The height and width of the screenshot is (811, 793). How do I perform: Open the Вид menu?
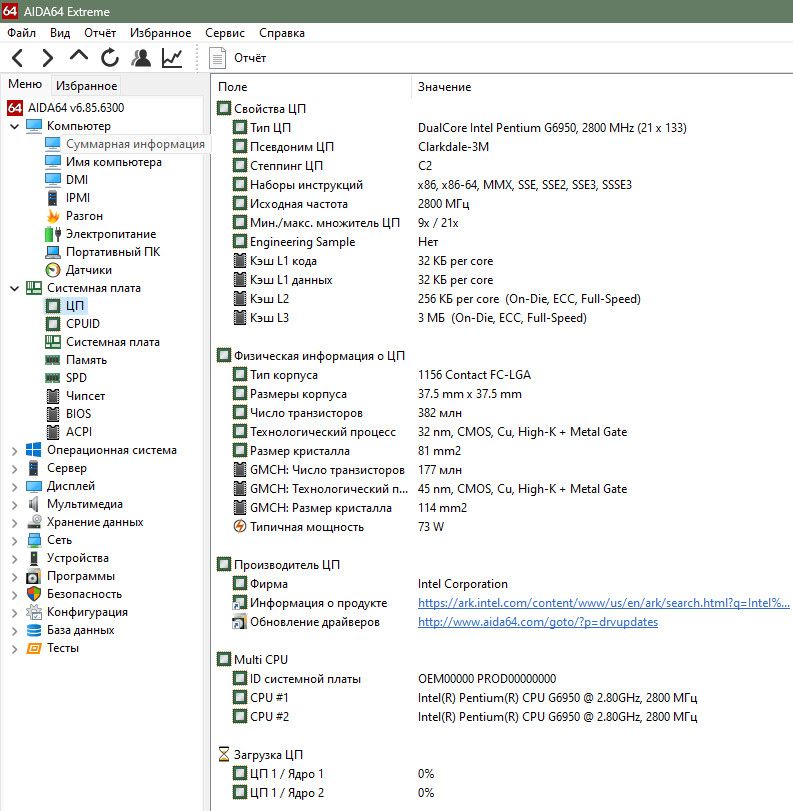(x=60, y=33)
